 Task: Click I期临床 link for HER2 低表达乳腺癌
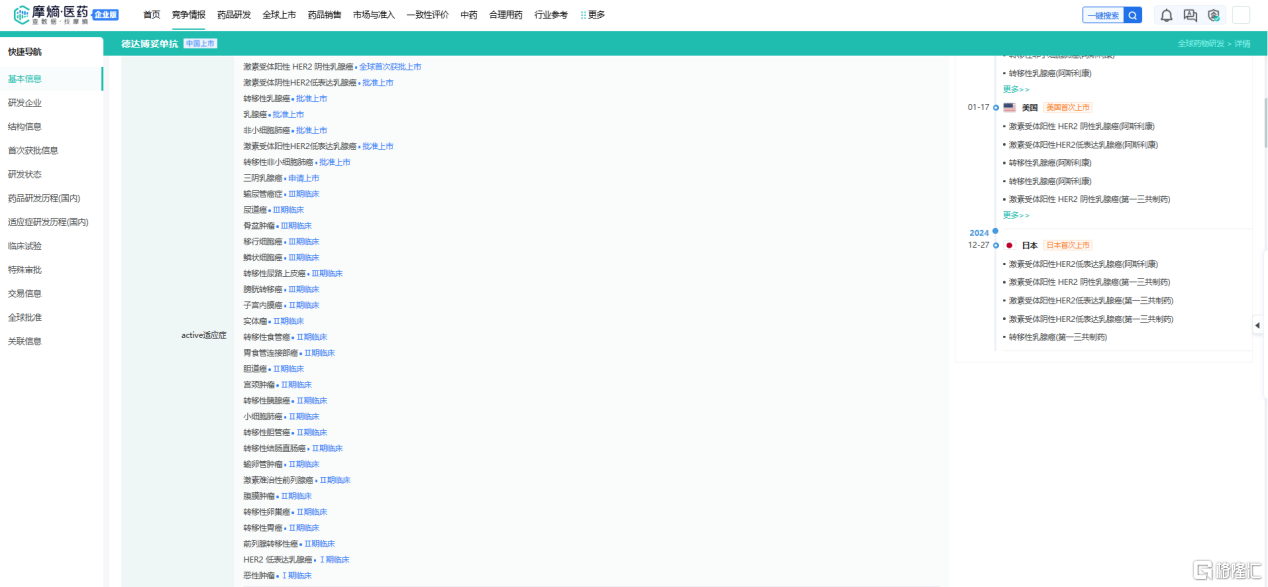pyautogui.click(x=334, y=559)
